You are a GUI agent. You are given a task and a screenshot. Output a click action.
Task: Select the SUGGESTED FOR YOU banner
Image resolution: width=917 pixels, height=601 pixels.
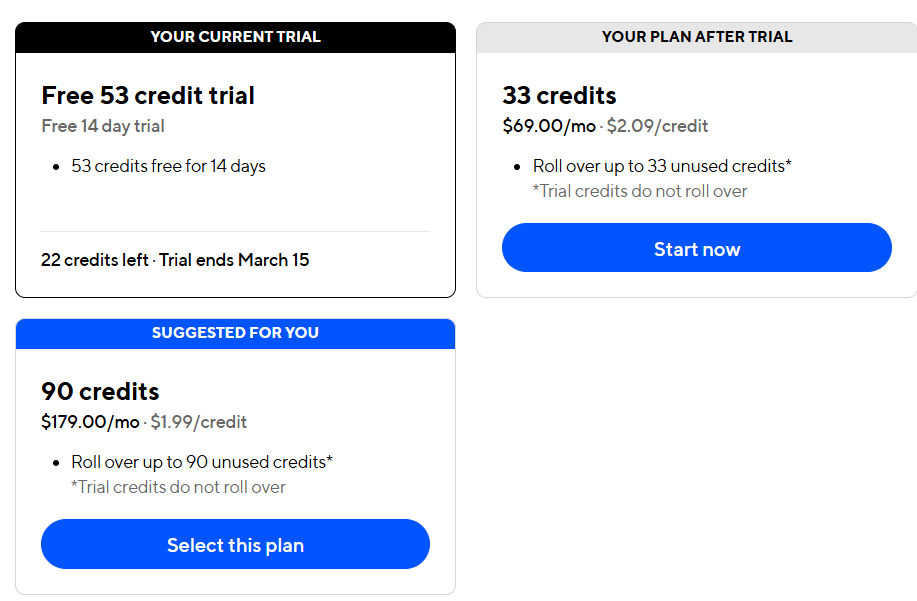click(x=235, y=333)
